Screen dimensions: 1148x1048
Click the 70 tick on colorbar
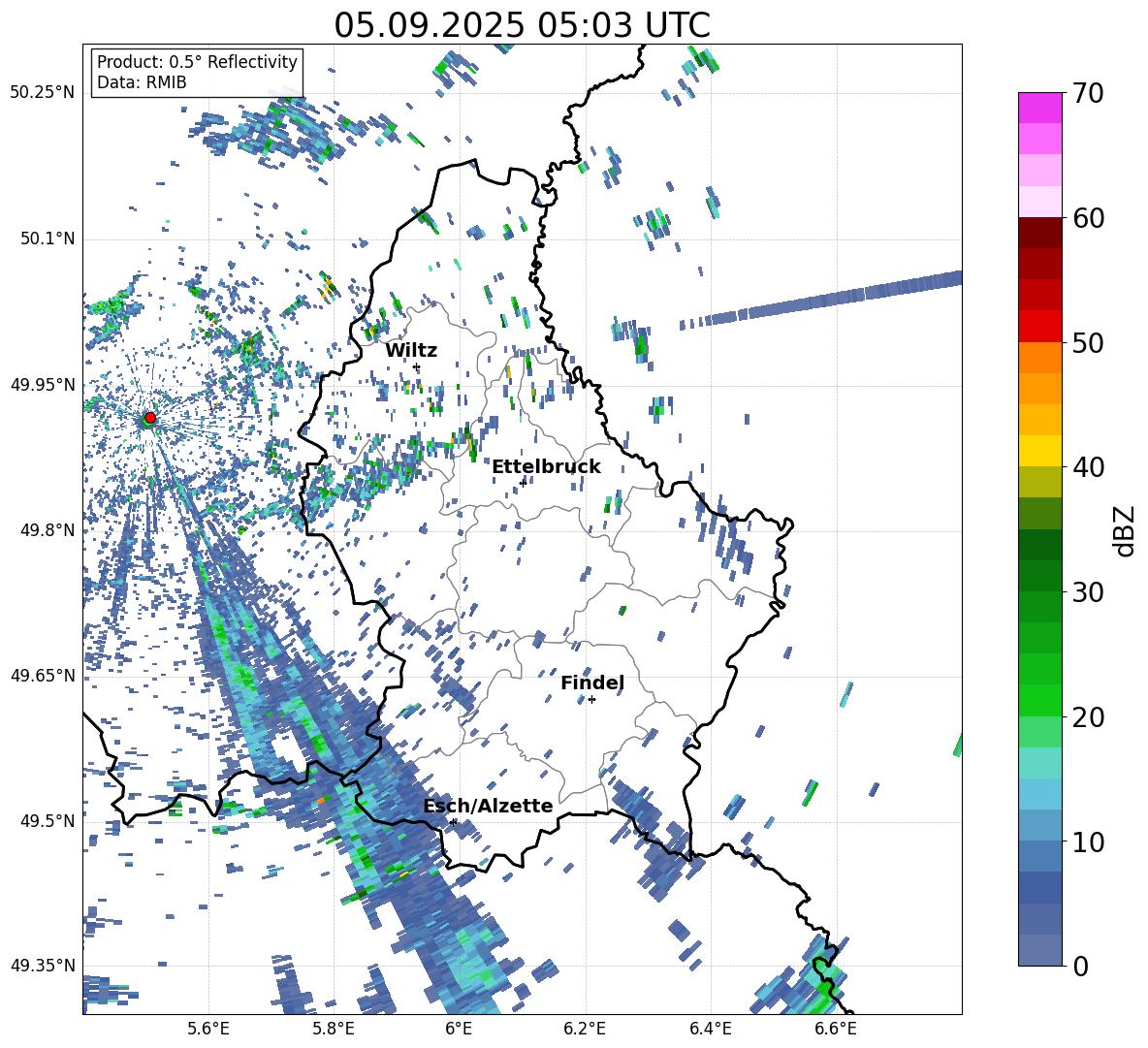1087,93
